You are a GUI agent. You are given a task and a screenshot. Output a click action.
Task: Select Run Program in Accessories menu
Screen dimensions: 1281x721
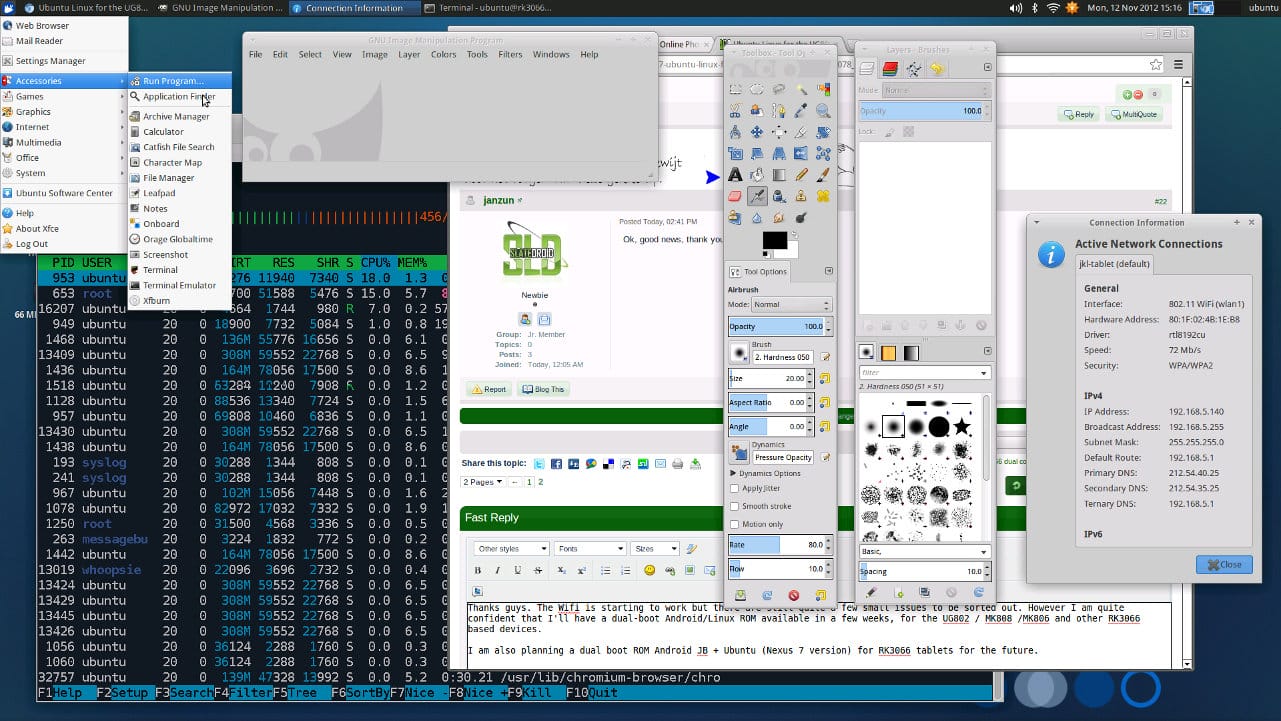tap(179, 81)
